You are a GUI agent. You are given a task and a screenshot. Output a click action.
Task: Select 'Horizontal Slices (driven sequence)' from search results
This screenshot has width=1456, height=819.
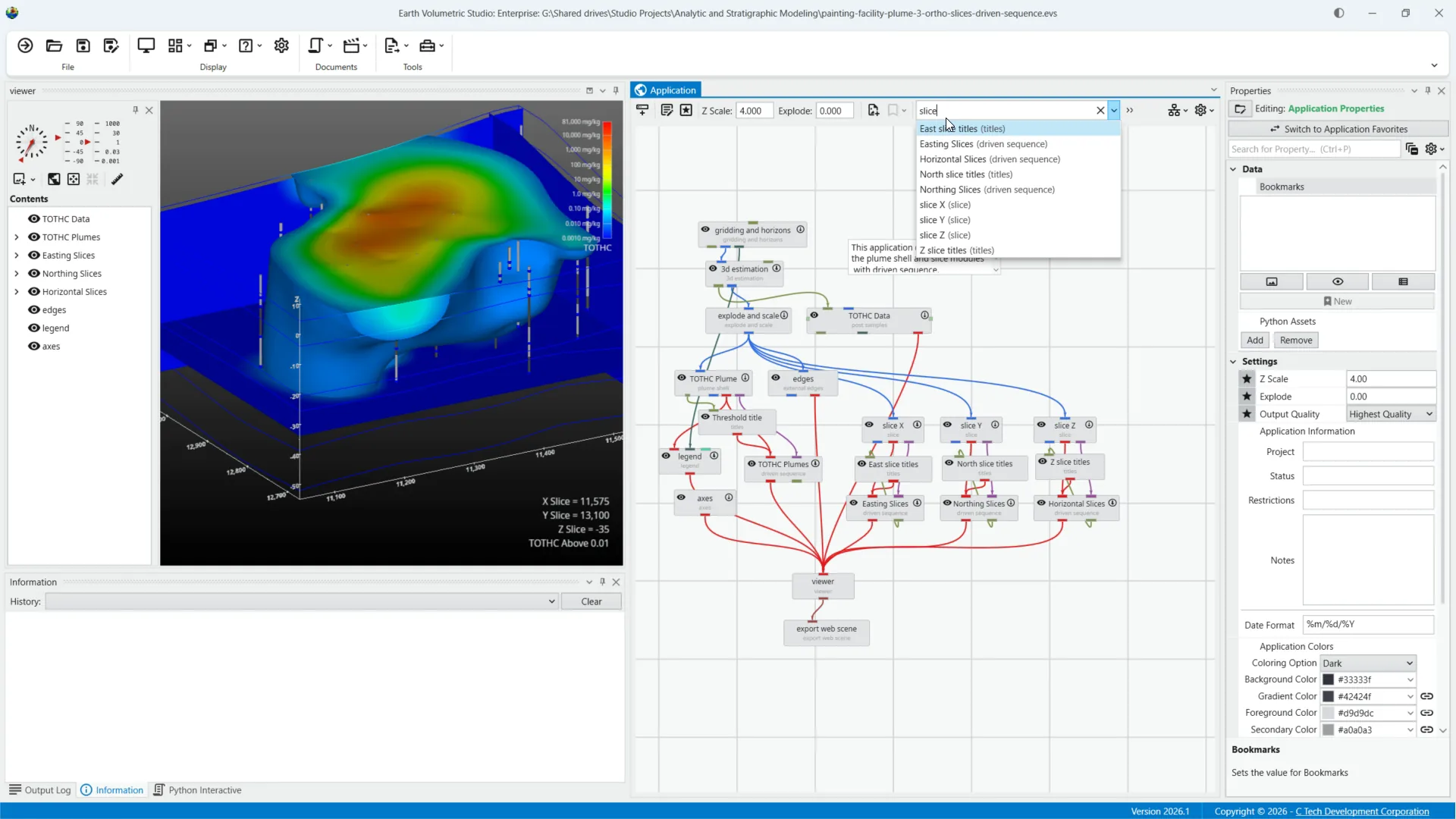click(x=990, y=159)
